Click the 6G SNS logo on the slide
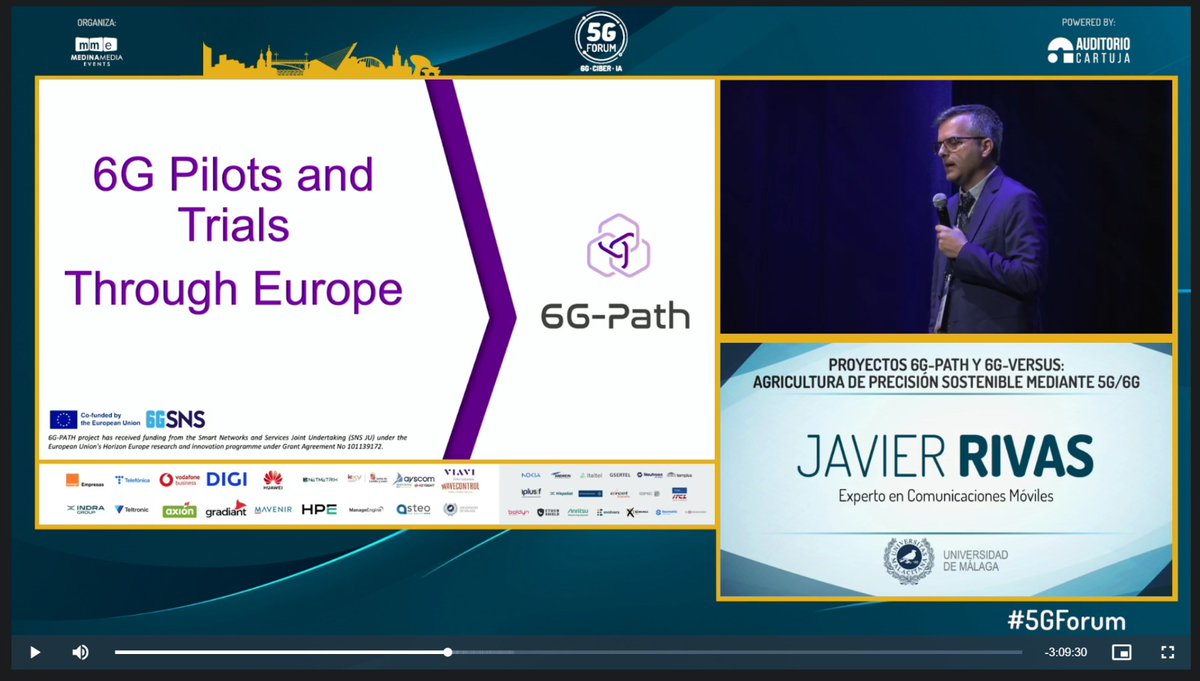Viewport: 1200px width, 681px height. point(175,419)
